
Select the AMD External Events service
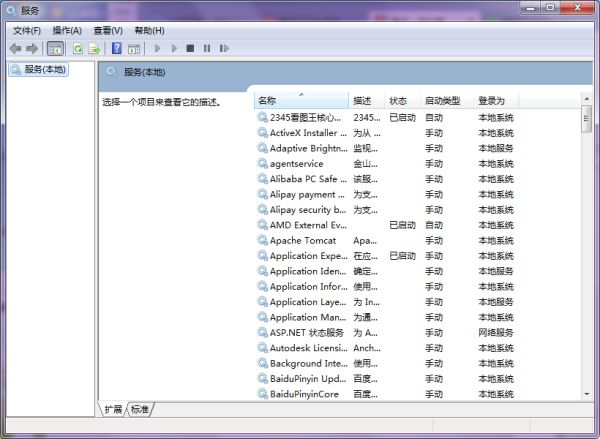(x=386, y=225)
